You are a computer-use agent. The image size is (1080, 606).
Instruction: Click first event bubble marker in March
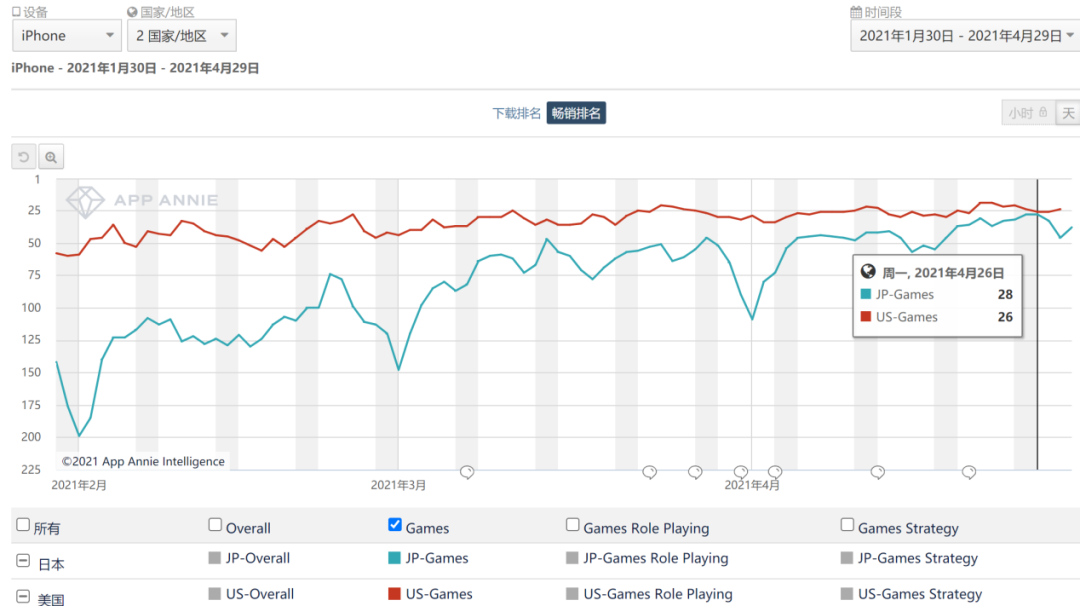[466, 472]
